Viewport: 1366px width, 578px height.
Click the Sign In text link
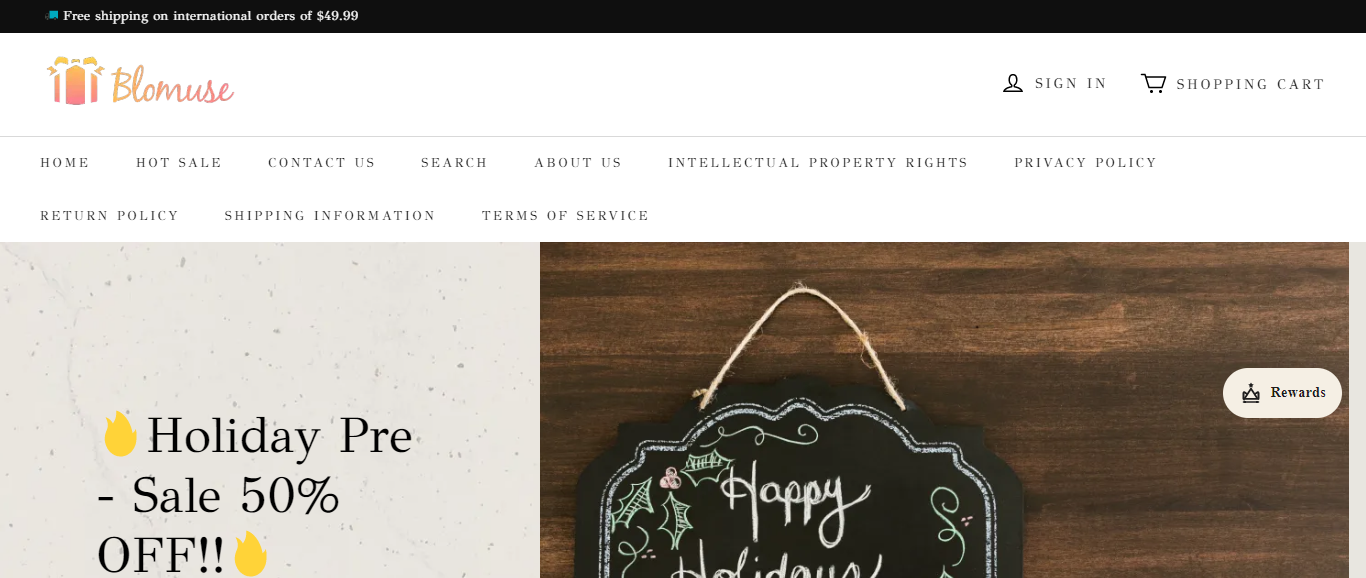pos(1071,84)
